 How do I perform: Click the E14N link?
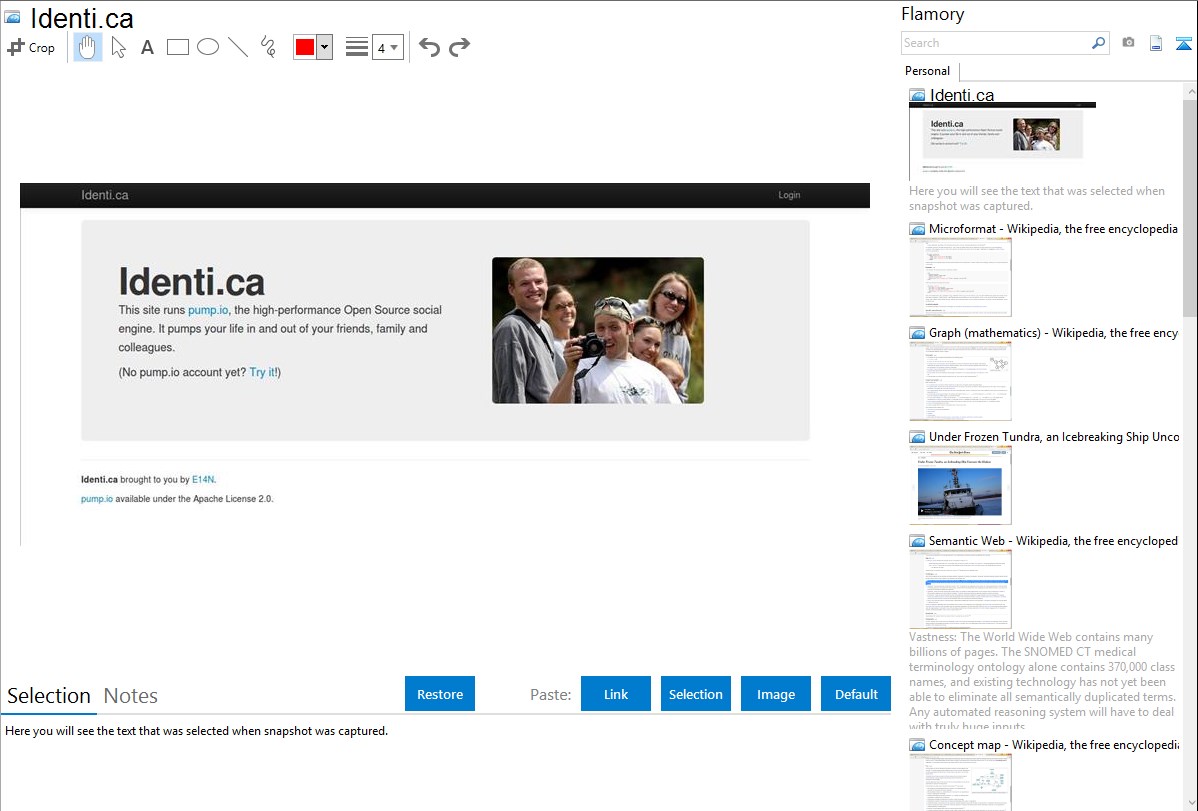(x=203, y=479)
